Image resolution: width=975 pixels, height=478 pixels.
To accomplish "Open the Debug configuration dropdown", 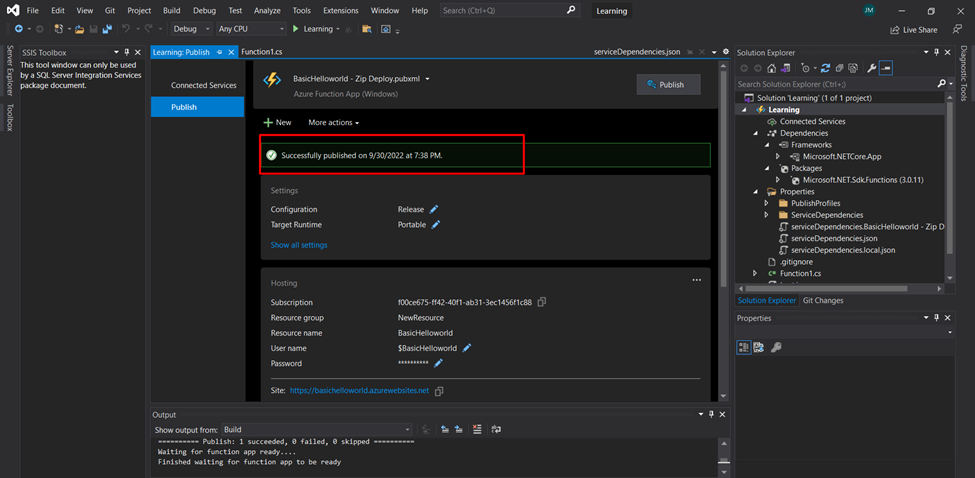I will [192, 29].
